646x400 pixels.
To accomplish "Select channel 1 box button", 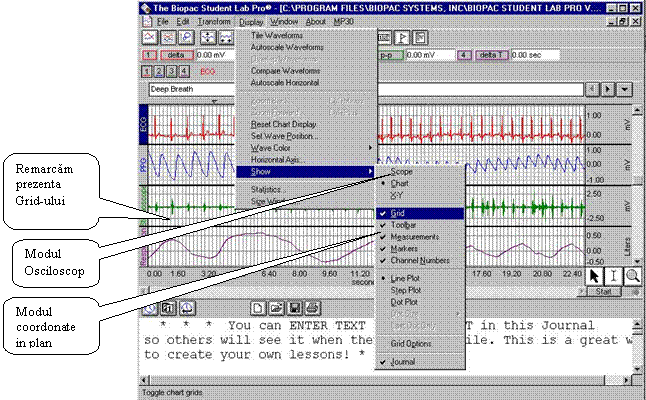I will pos(148,72).
